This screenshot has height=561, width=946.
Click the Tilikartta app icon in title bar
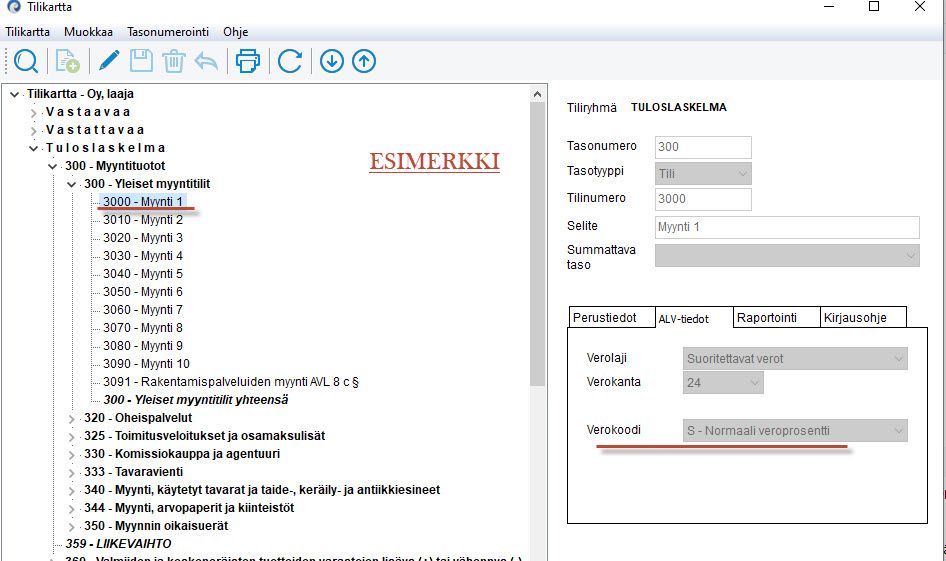[x=13, y=7]
